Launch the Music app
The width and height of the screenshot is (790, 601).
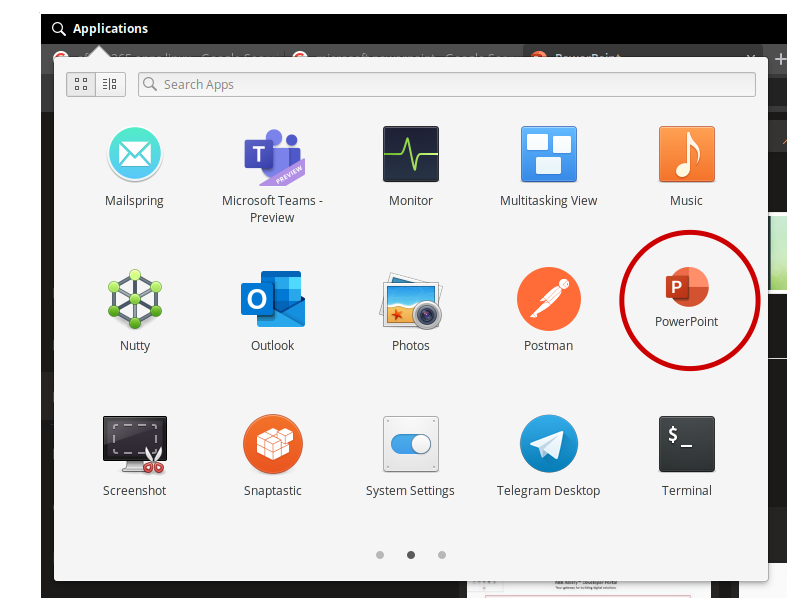coord(686,154)
